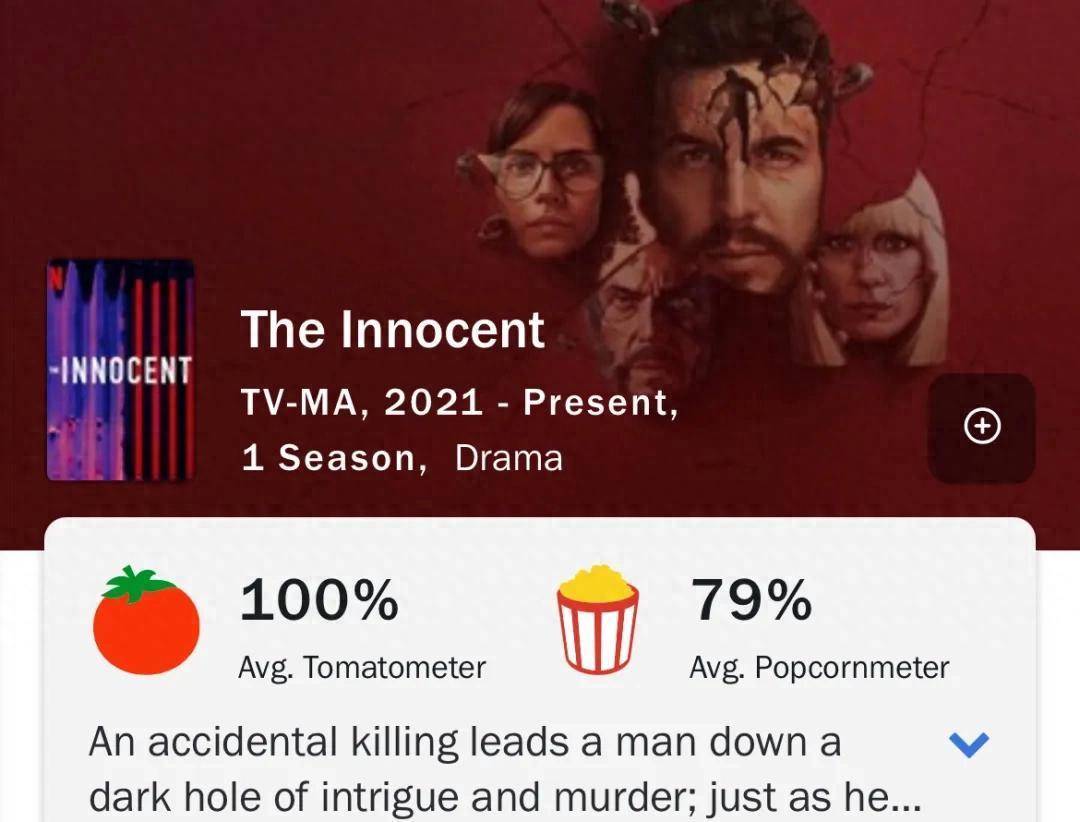Open The Innocent poster thumbnail
1080x822 pixels.
pyautogui.click(x=121, y=369)
